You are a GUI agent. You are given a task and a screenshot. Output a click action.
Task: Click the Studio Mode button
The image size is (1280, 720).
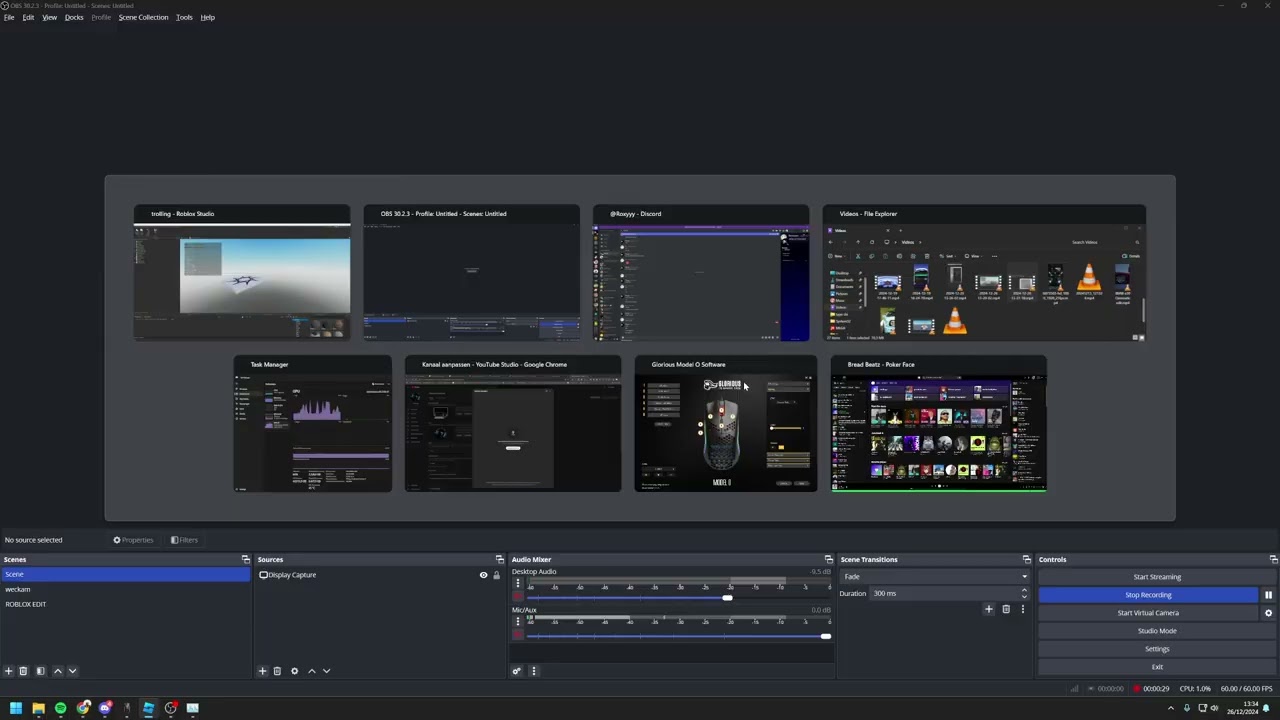pos(1156,631)
